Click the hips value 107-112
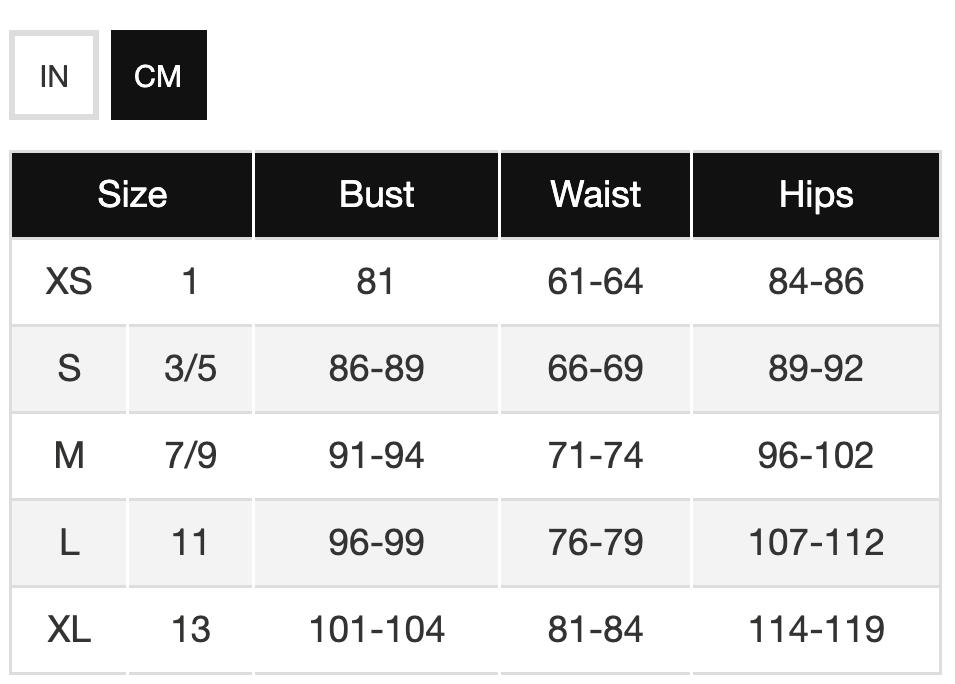Screen dimensions: 955x684 816,543
